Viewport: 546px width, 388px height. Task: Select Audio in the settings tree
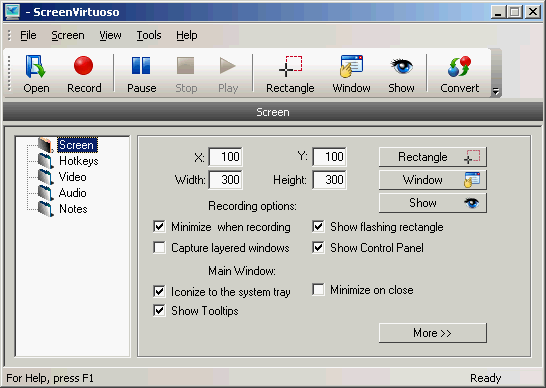coord(72,193)
